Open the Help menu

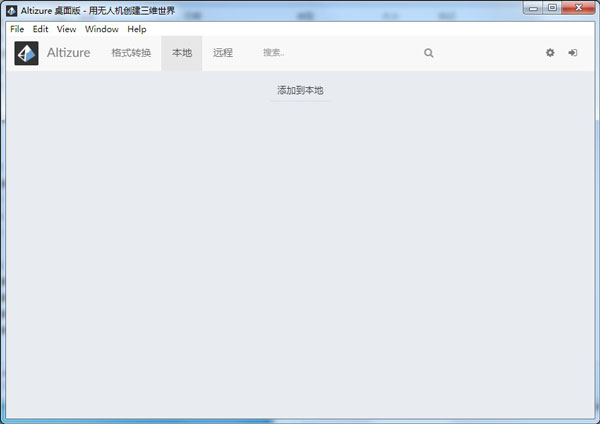pyautogui.click(x=137, y=29)
